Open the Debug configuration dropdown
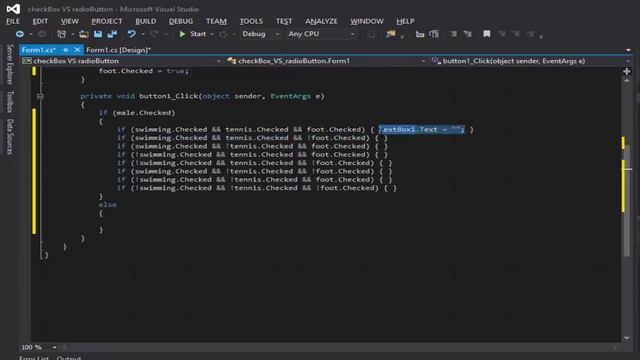The width and height of the screenshot is (640, 360). [x=260, y=34]
